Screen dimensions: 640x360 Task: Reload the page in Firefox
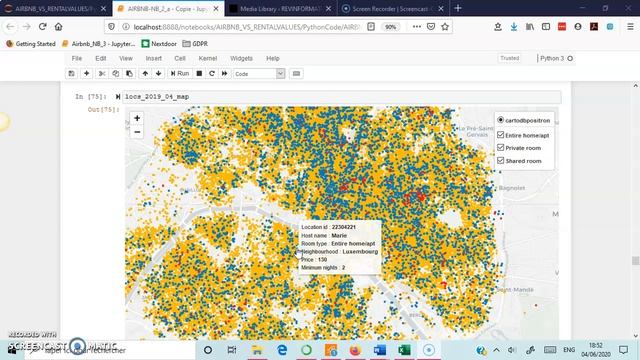[x=42, y=27]
